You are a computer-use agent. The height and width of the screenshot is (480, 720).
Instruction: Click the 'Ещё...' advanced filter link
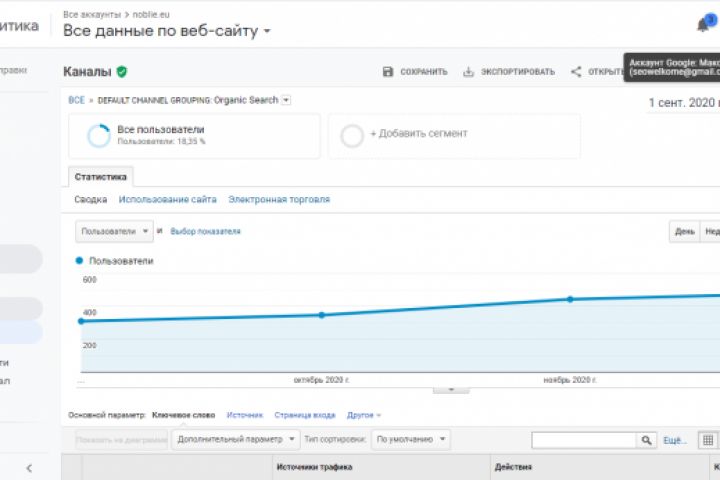pos(675,440)
